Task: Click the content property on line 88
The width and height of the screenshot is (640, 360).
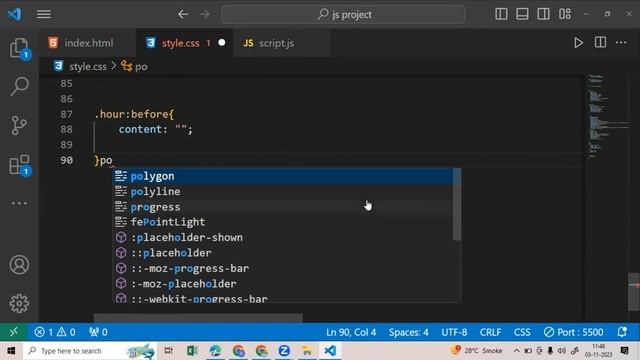Action: tap(140, 129)
